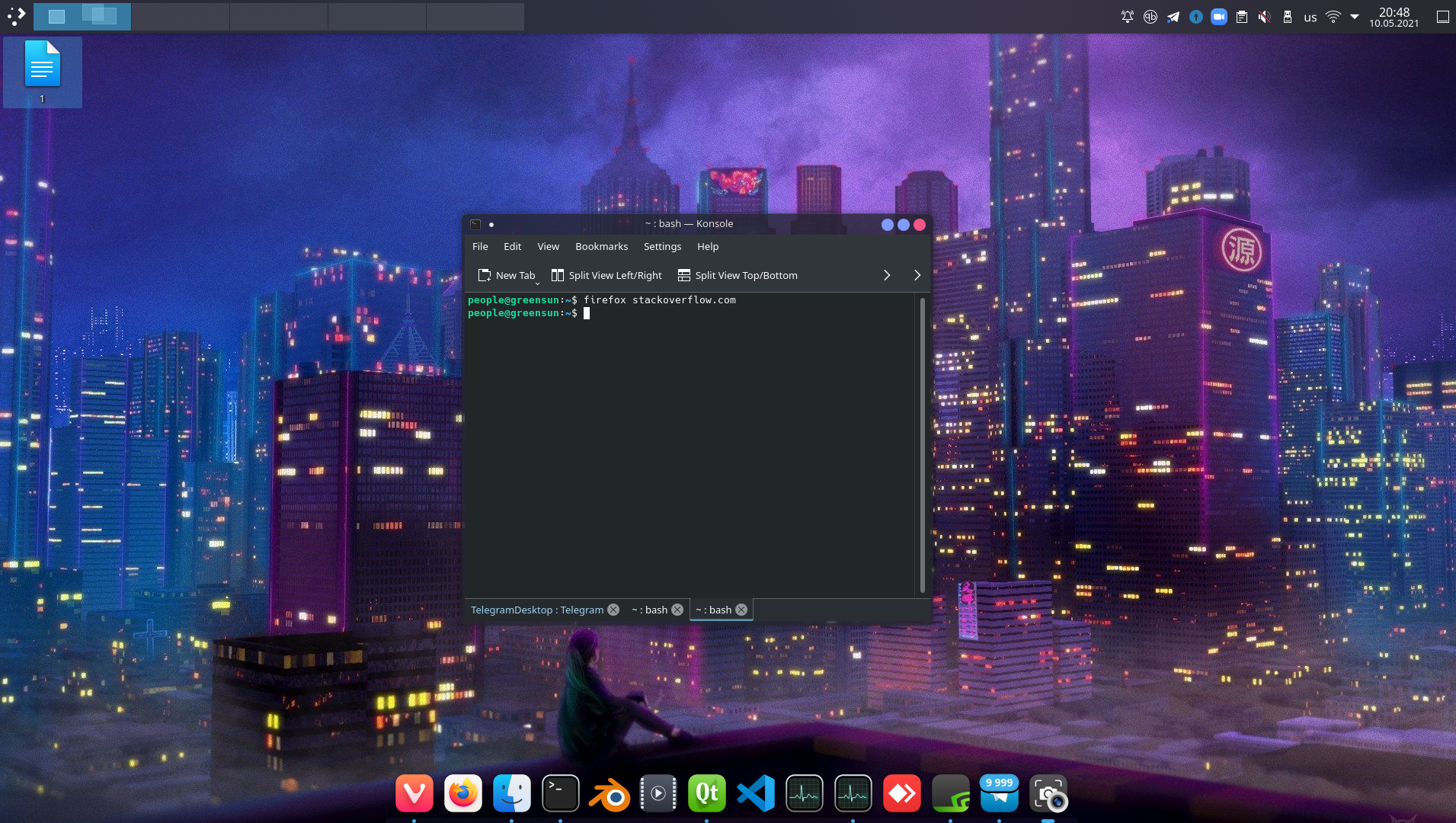Open the video player film-strip dock icon
This screenshot has width=1456, height=823.
point(658,794)
